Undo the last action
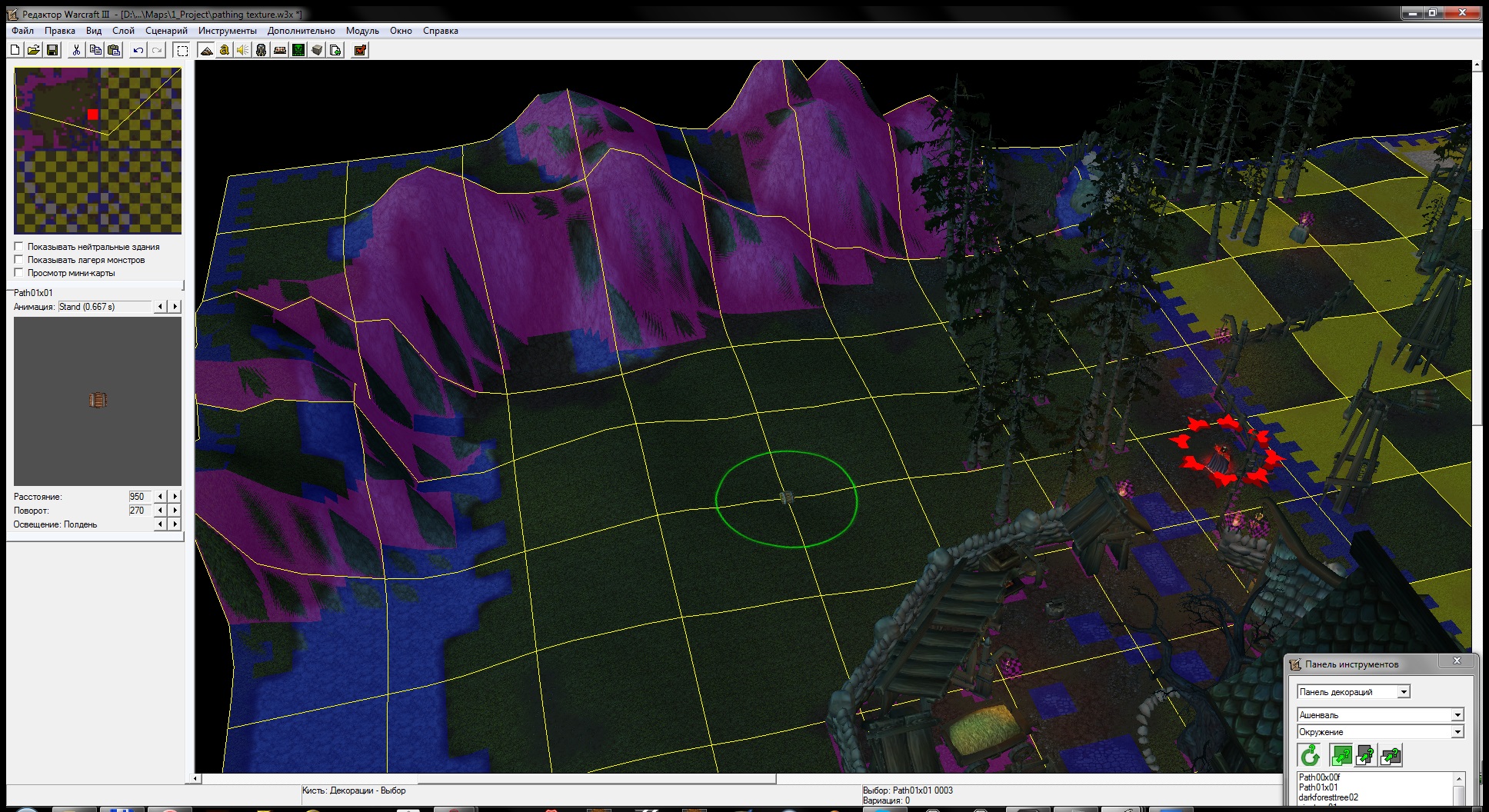 click(x=138, y=50)
